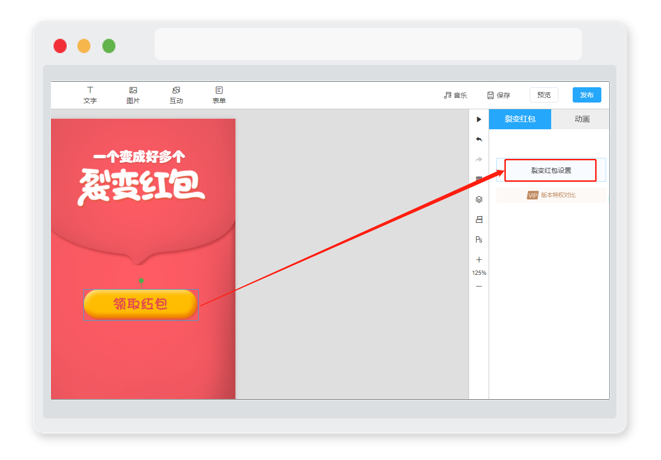
Task: Open the 图片 image tool
Action: 133,95
